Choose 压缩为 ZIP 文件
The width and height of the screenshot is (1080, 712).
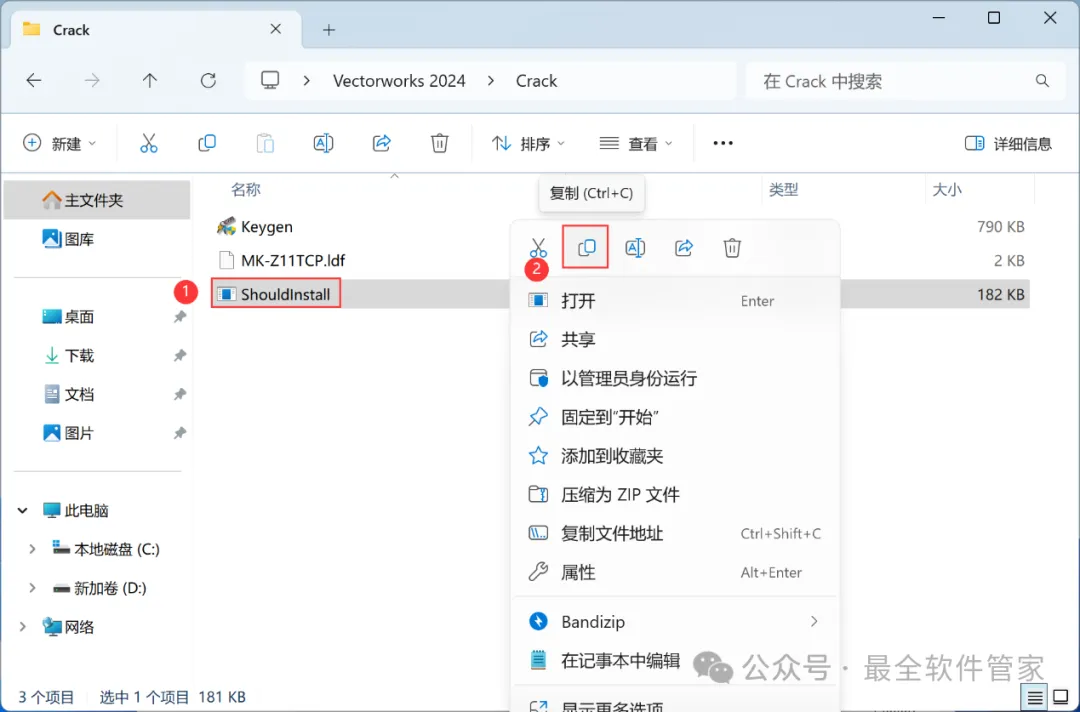click(x=674, y=494)
